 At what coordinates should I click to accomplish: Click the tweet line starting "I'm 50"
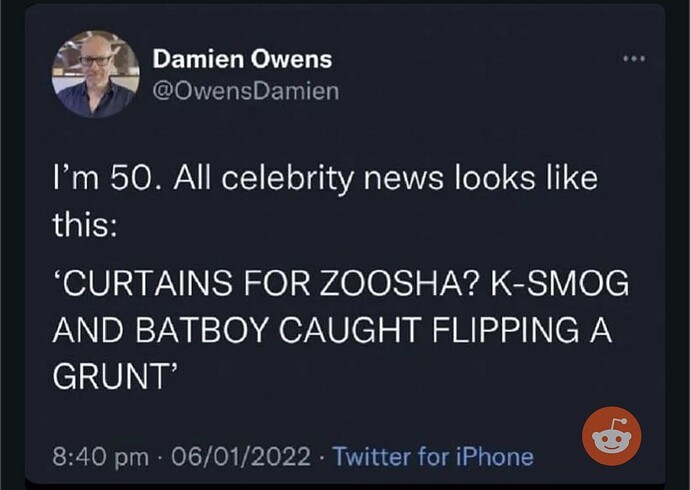[325, 179]
